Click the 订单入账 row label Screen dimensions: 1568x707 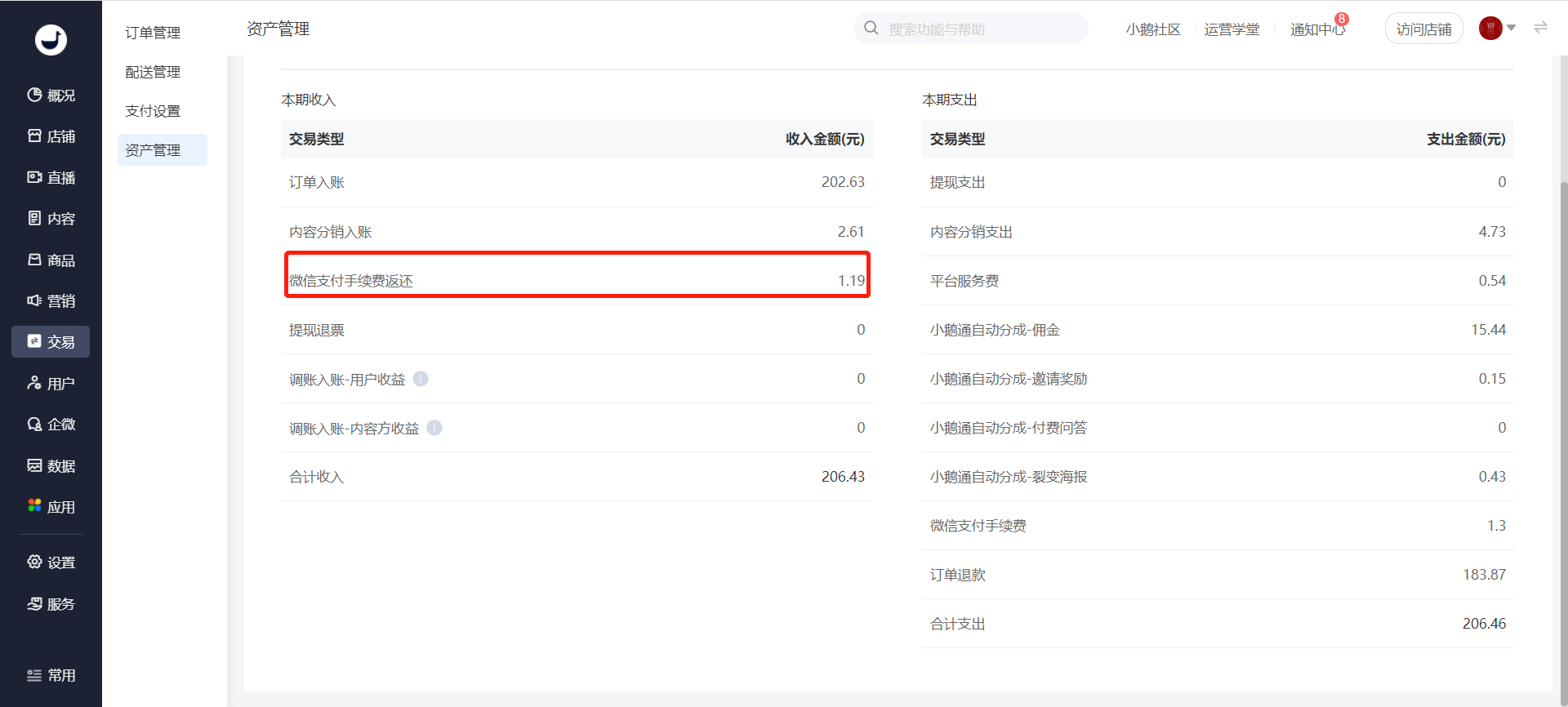click(x=317, y=183)
